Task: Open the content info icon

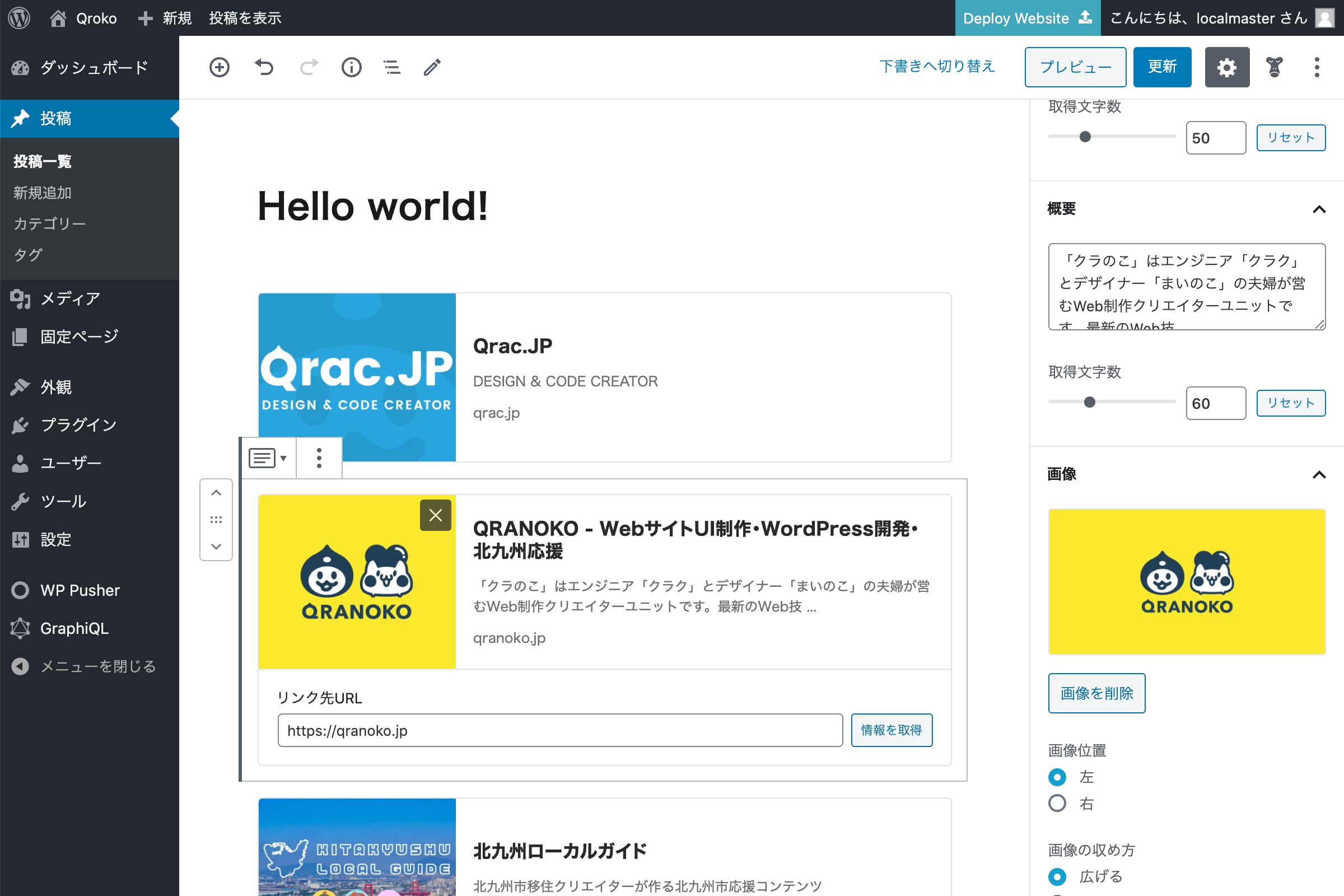Action: 352,67
